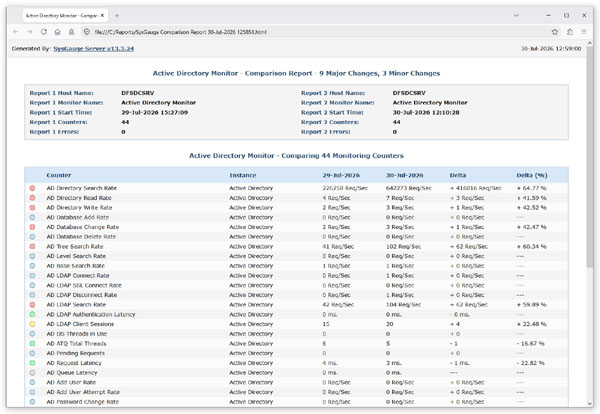Close the Active Directory Monitor tab
This screenshot has height=414, width=600.
[102, 16]
